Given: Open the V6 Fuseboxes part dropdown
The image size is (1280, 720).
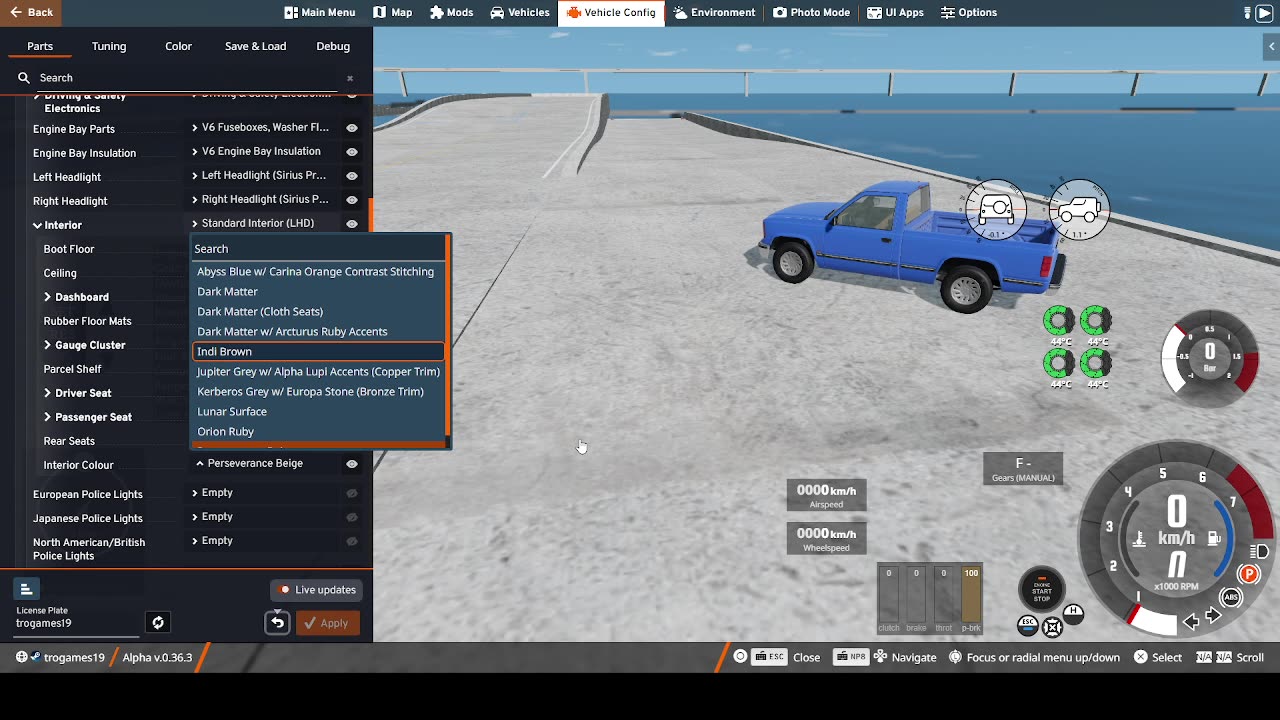Looking at the screenshot, I should coord(265,127).
